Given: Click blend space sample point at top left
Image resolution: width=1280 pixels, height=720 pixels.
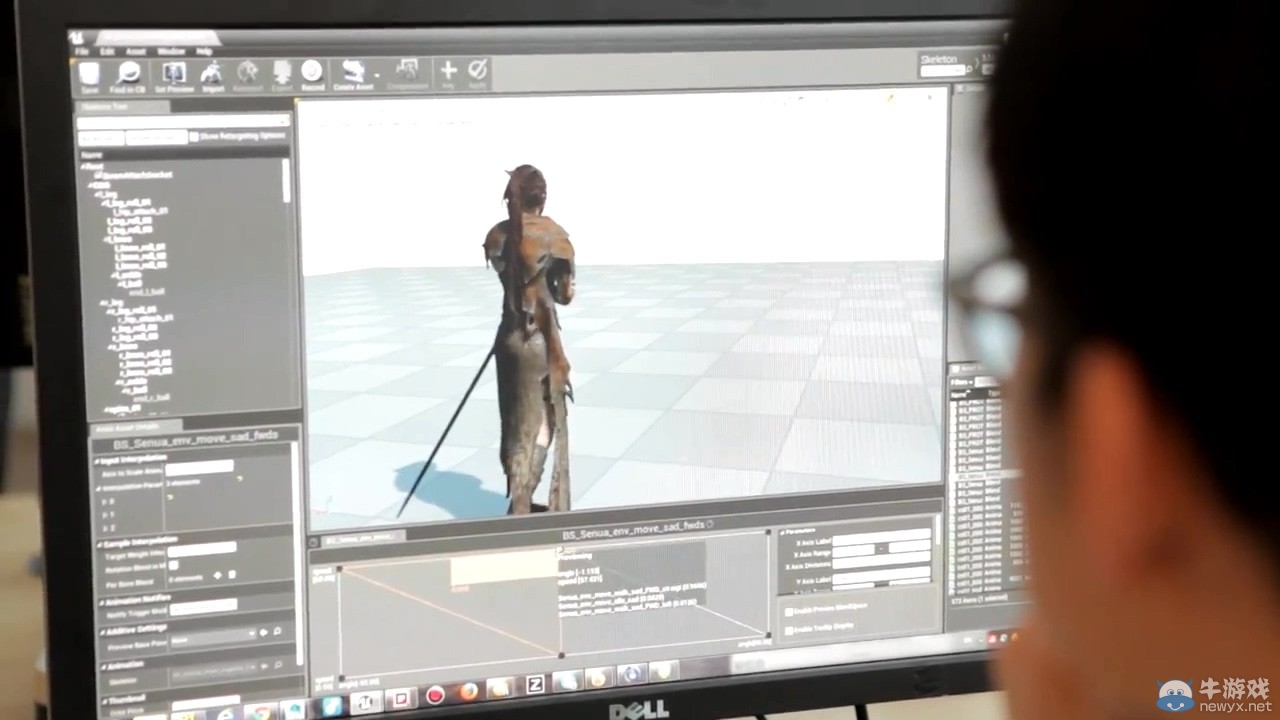Looking at the screenshot, I should [x=339, y=569].
